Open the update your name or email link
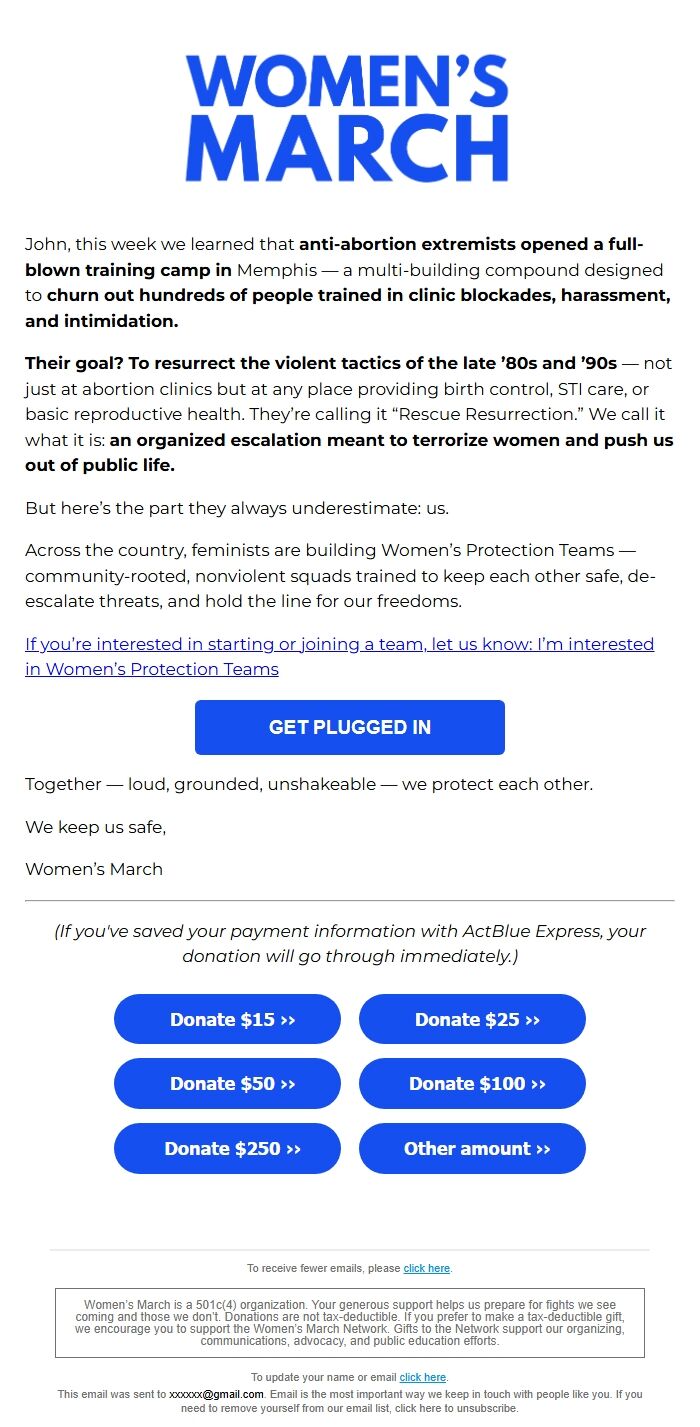 [423, 1377]
